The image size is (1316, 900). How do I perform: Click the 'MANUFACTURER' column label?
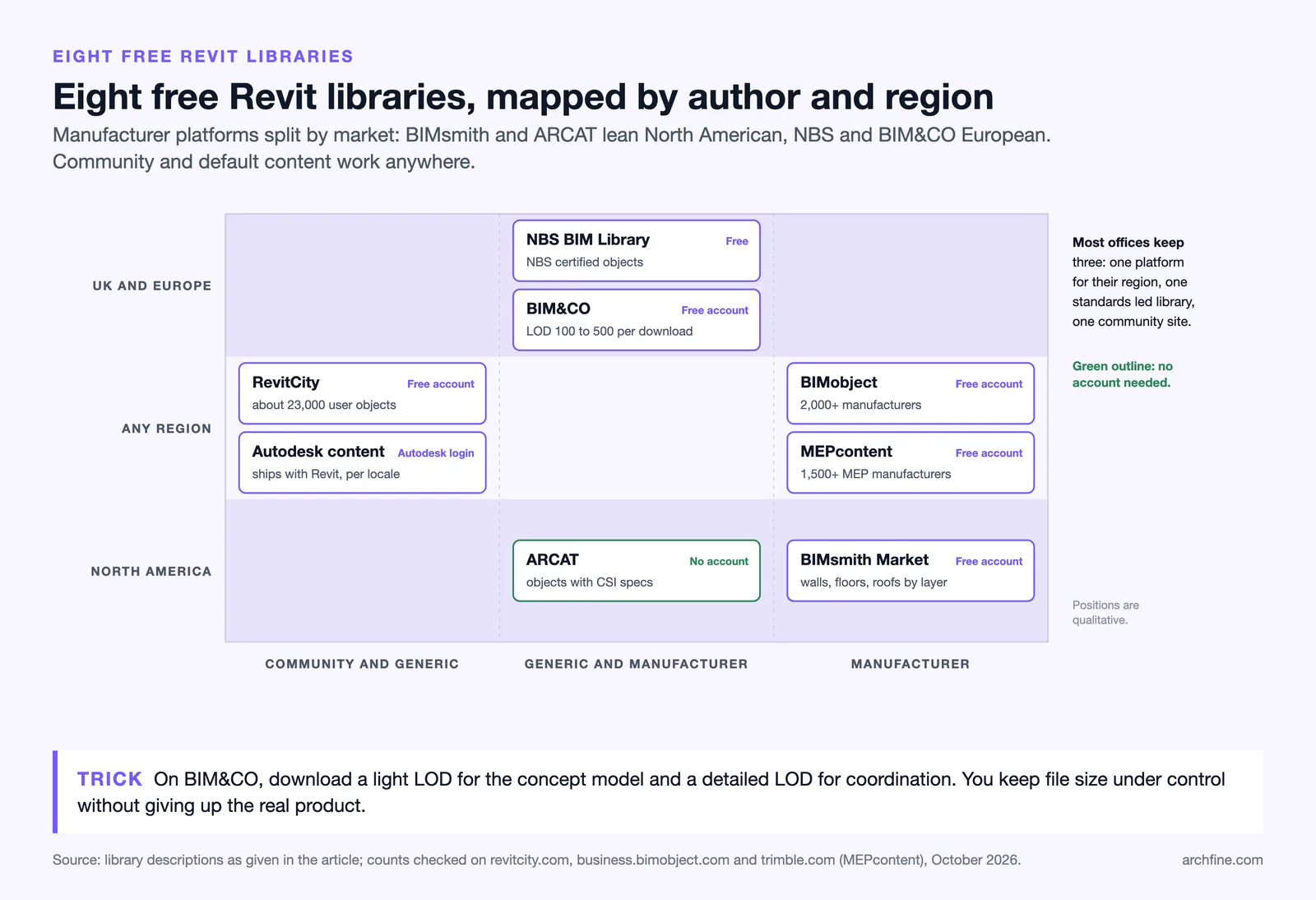tap(911, 664)
